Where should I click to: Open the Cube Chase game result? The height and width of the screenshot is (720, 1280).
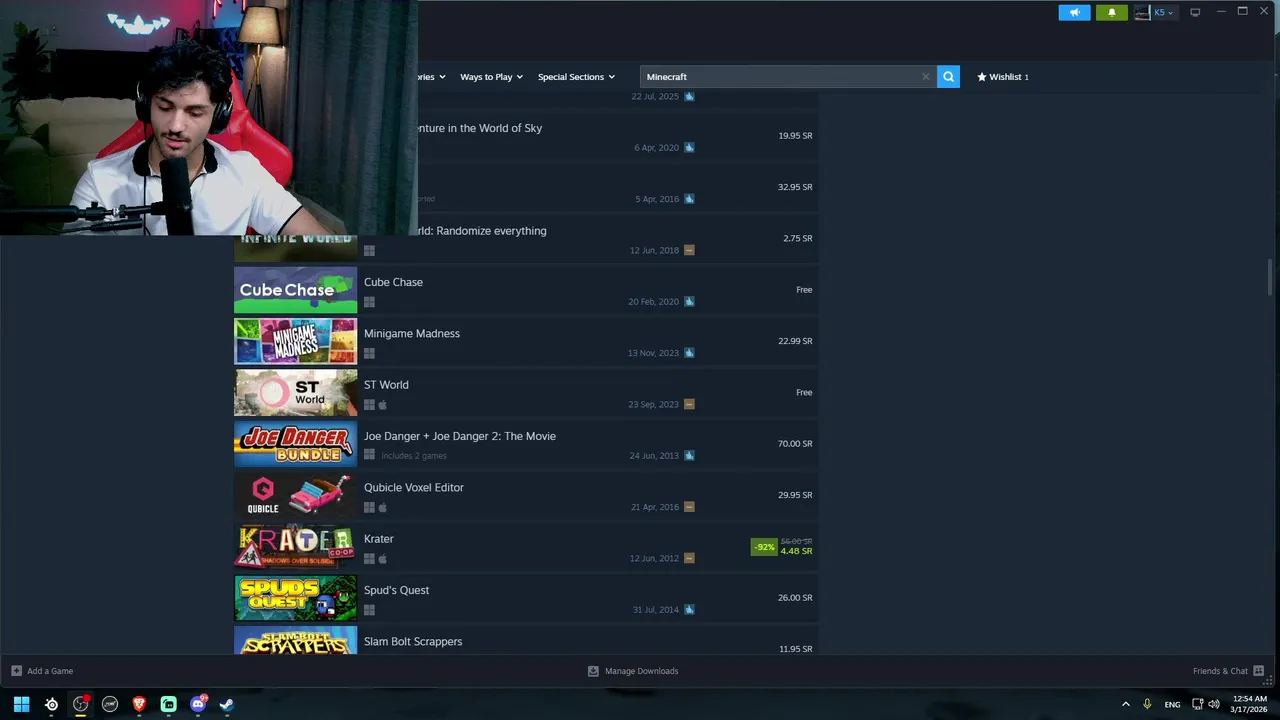(x=526, y=290)
